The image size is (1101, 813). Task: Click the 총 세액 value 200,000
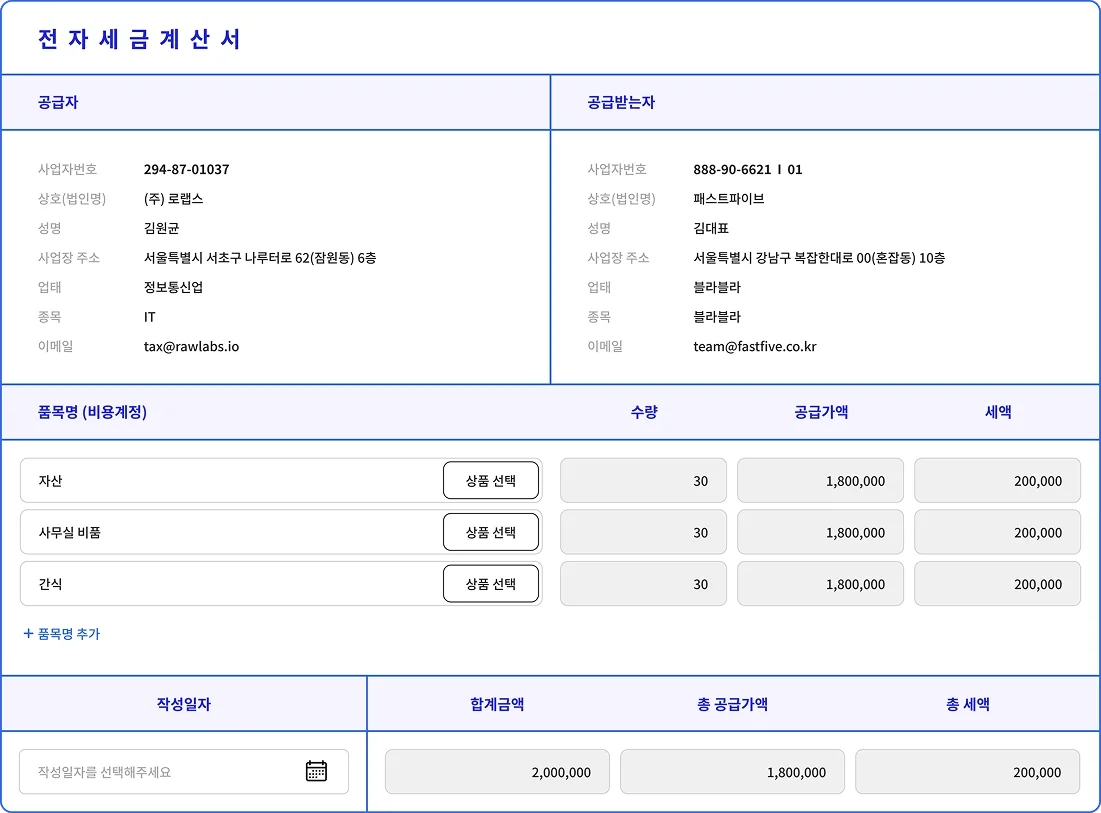click(x=967, y=771)
